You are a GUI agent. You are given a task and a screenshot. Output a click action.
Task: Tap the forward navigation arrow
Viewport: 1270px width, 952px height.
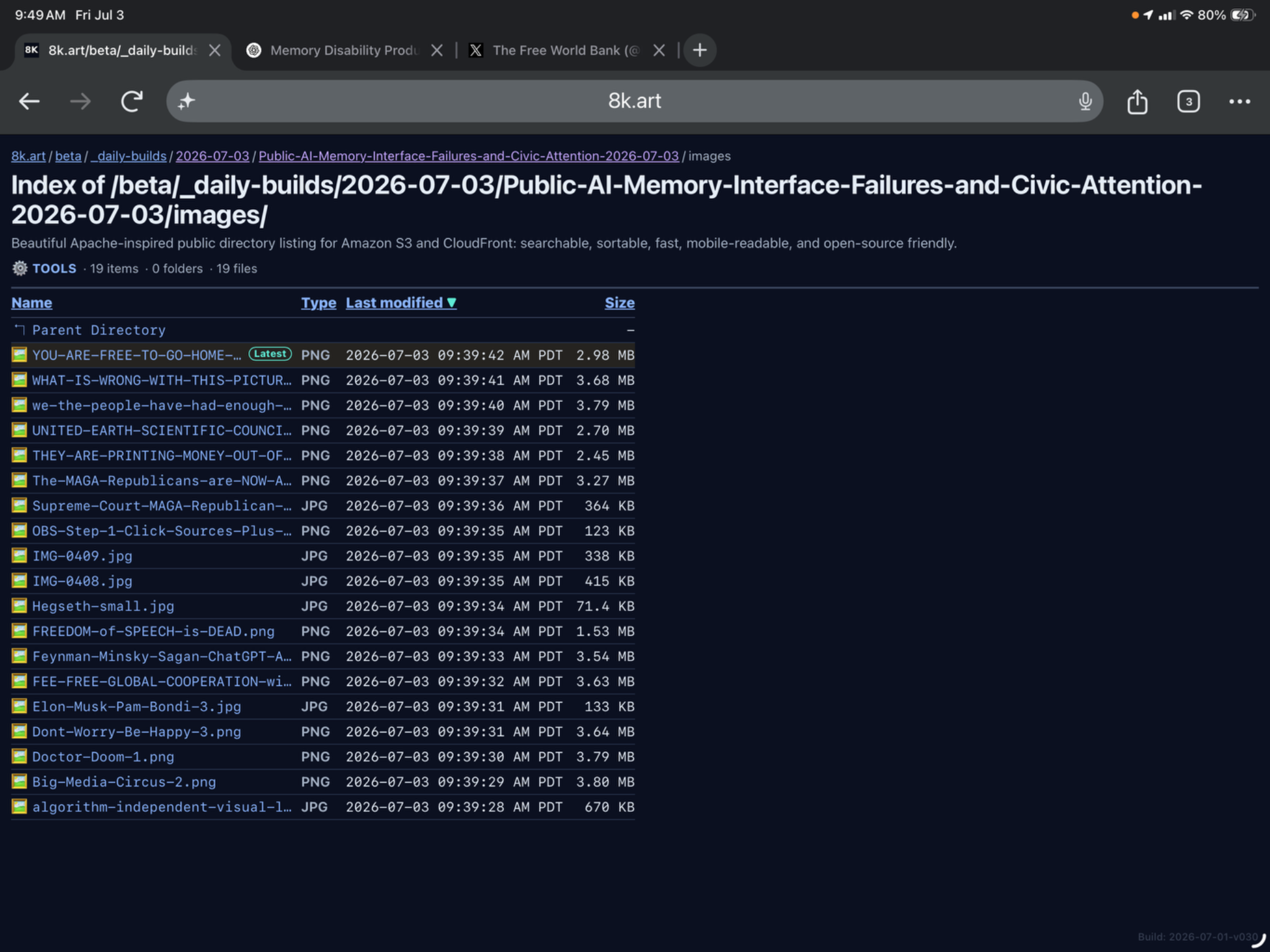pos(80,101)
